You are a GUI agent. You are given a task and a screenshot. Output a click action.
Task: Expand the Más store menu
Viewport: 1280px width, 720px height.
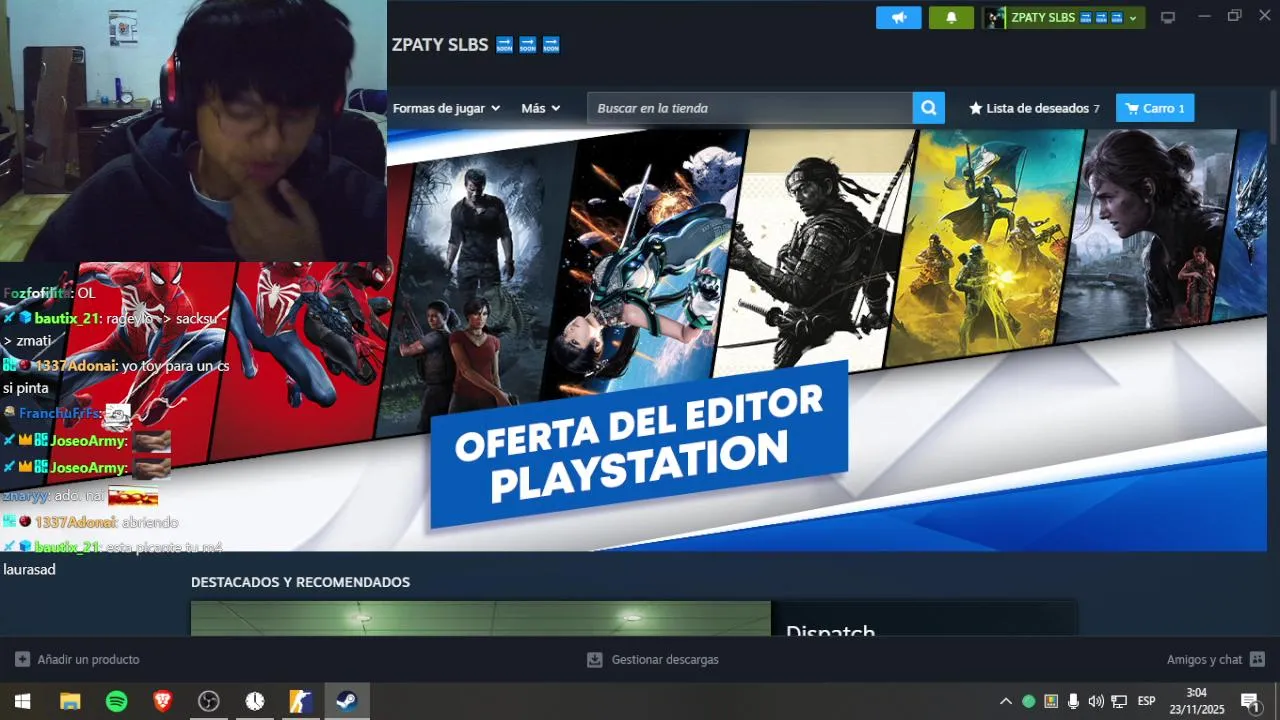540,108
